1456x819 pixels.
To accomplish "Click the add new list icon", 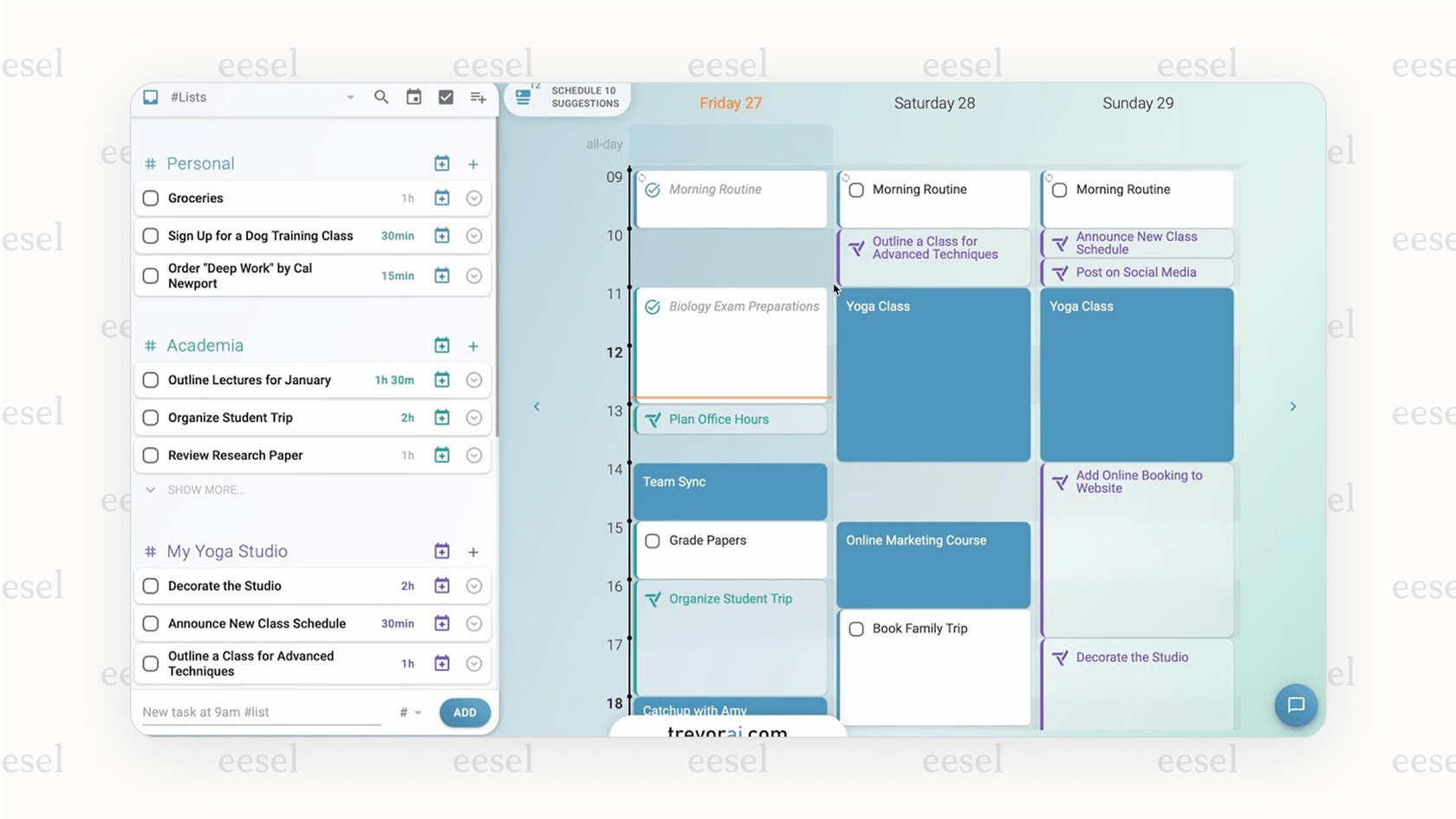I will point(478,97).
